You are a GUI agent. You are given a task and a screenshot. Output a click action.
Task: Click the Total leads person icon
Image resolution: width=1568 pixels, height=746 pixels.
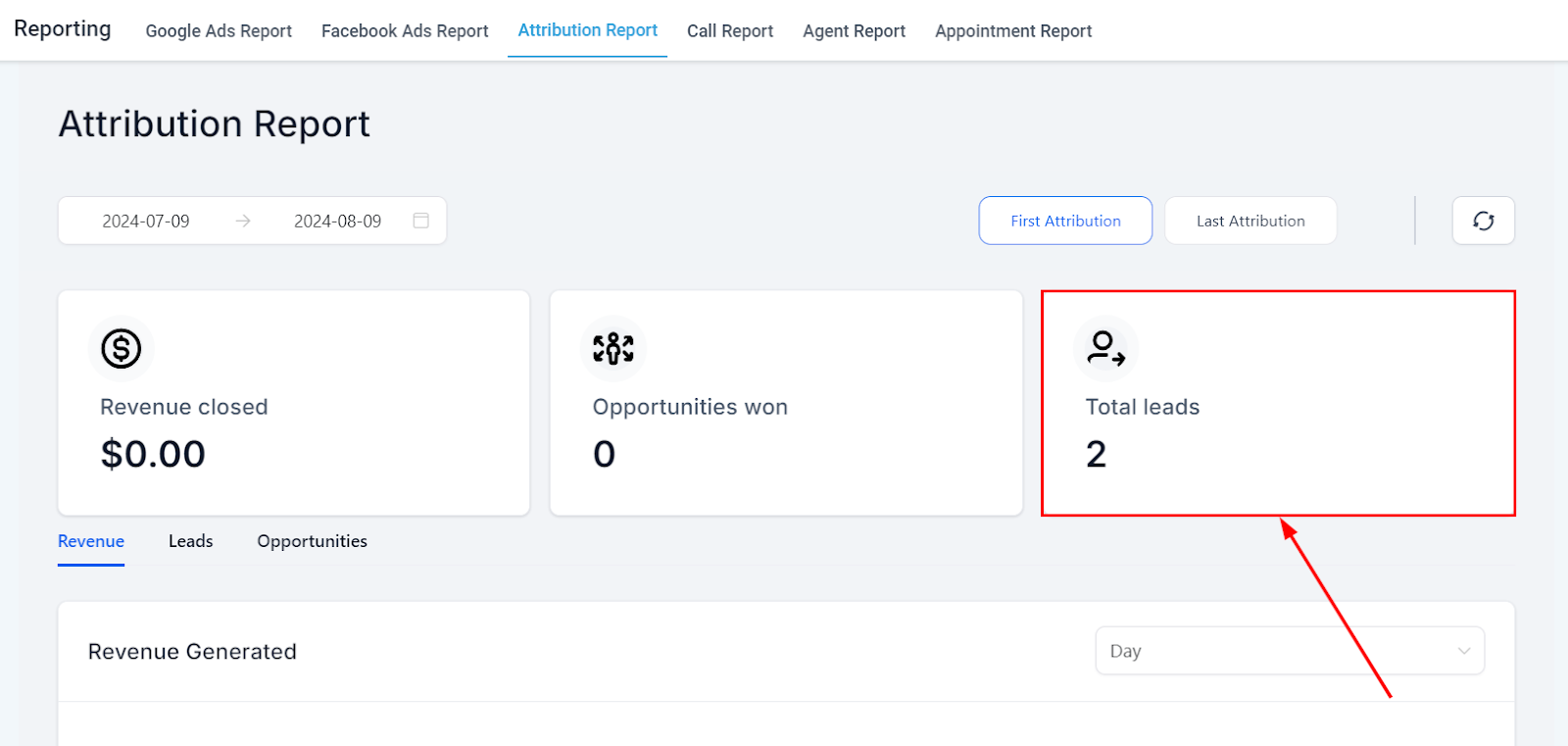[x=1106, y=348]
